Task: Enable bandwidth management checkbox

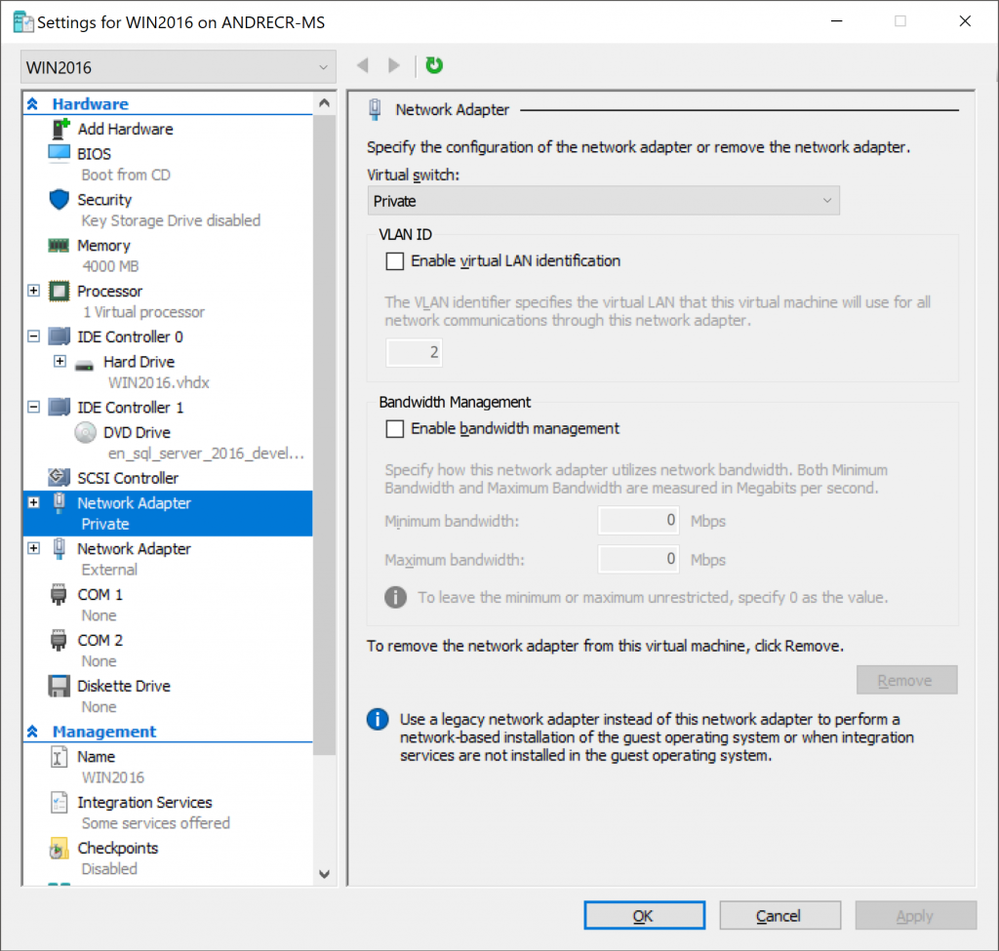Action: (x=395, y=429)
